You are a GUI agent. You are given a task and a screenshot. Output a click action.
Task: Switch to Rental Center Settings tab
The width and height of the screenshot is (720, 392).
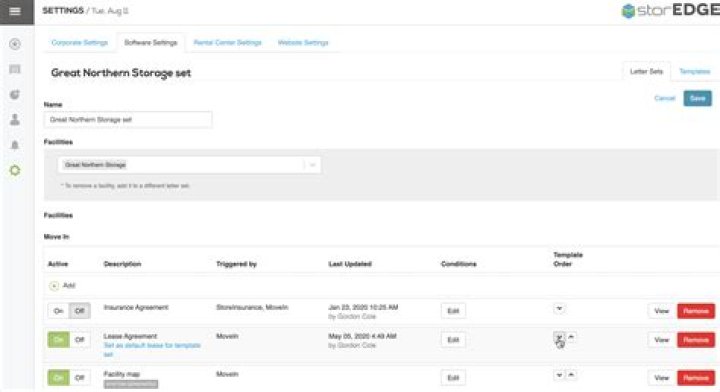pos(227,43)
